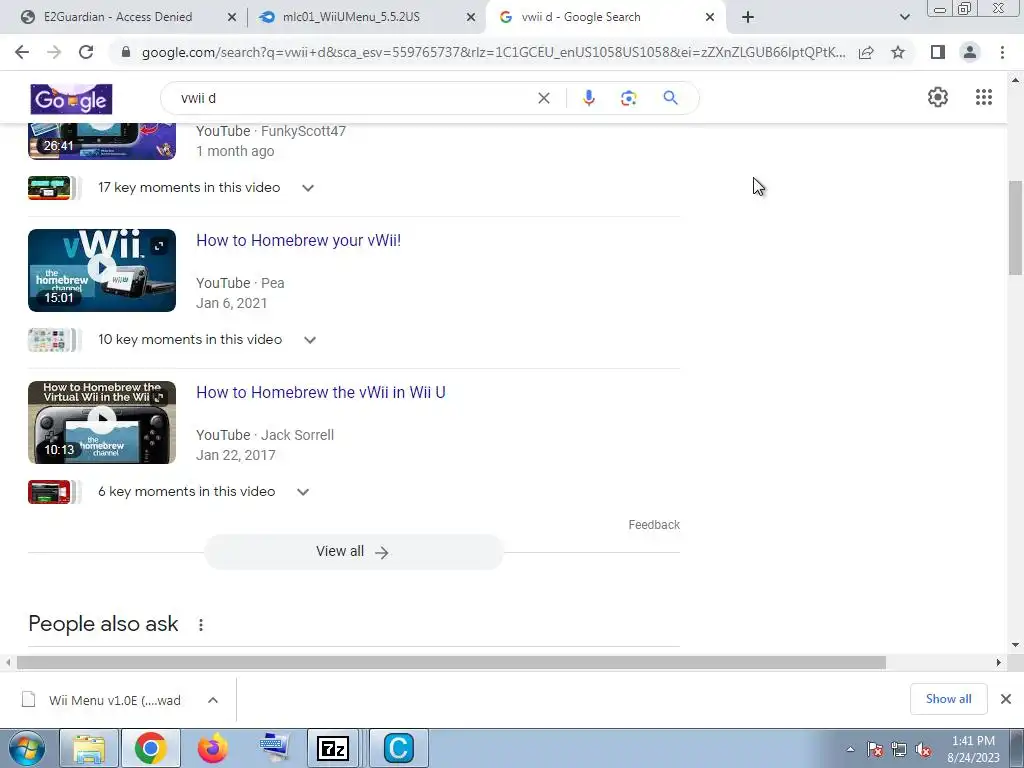Click the forward navigation arrow

point(54,52)
